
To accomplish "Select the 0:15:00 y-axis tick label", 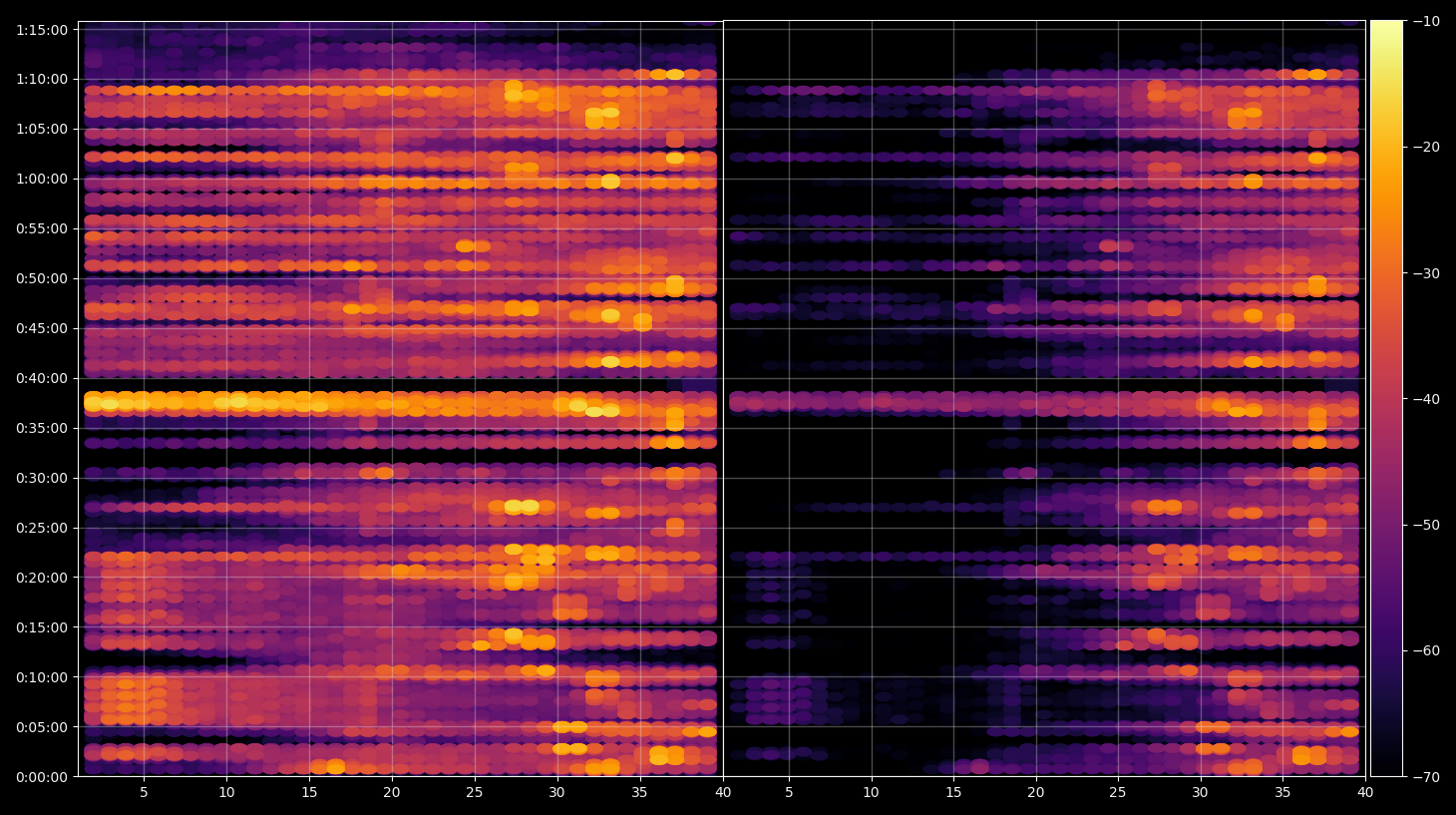I will click(x=42, y=628).
